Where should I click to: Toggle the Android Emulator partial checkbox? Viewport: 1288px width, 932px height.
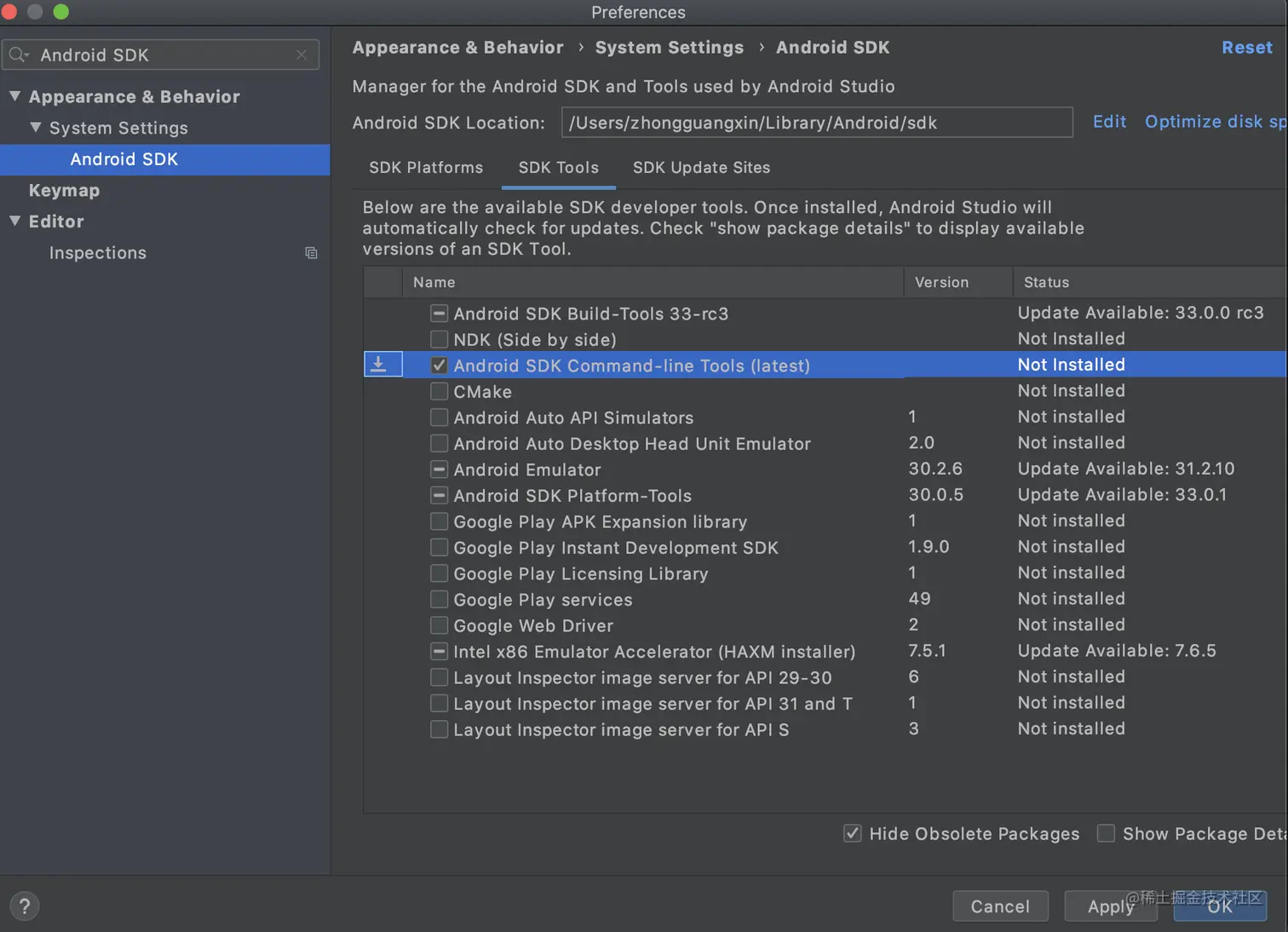point(439,469)
